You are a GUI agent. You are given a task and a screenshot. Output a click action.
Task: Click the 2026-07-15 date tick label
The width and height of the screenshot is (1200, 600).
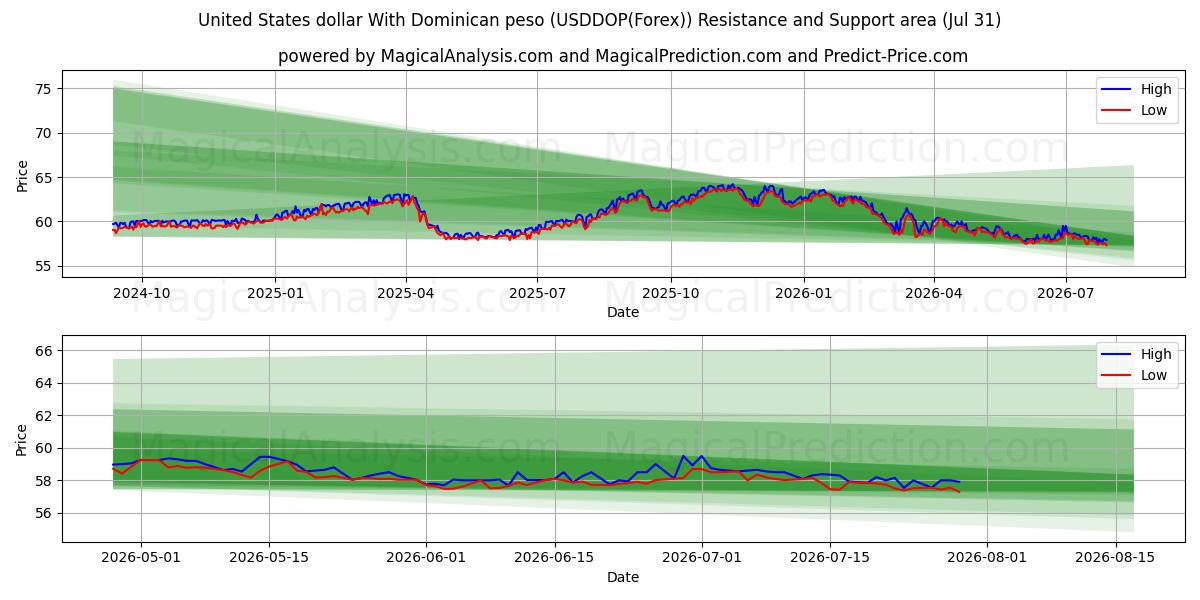coord(830,558)
